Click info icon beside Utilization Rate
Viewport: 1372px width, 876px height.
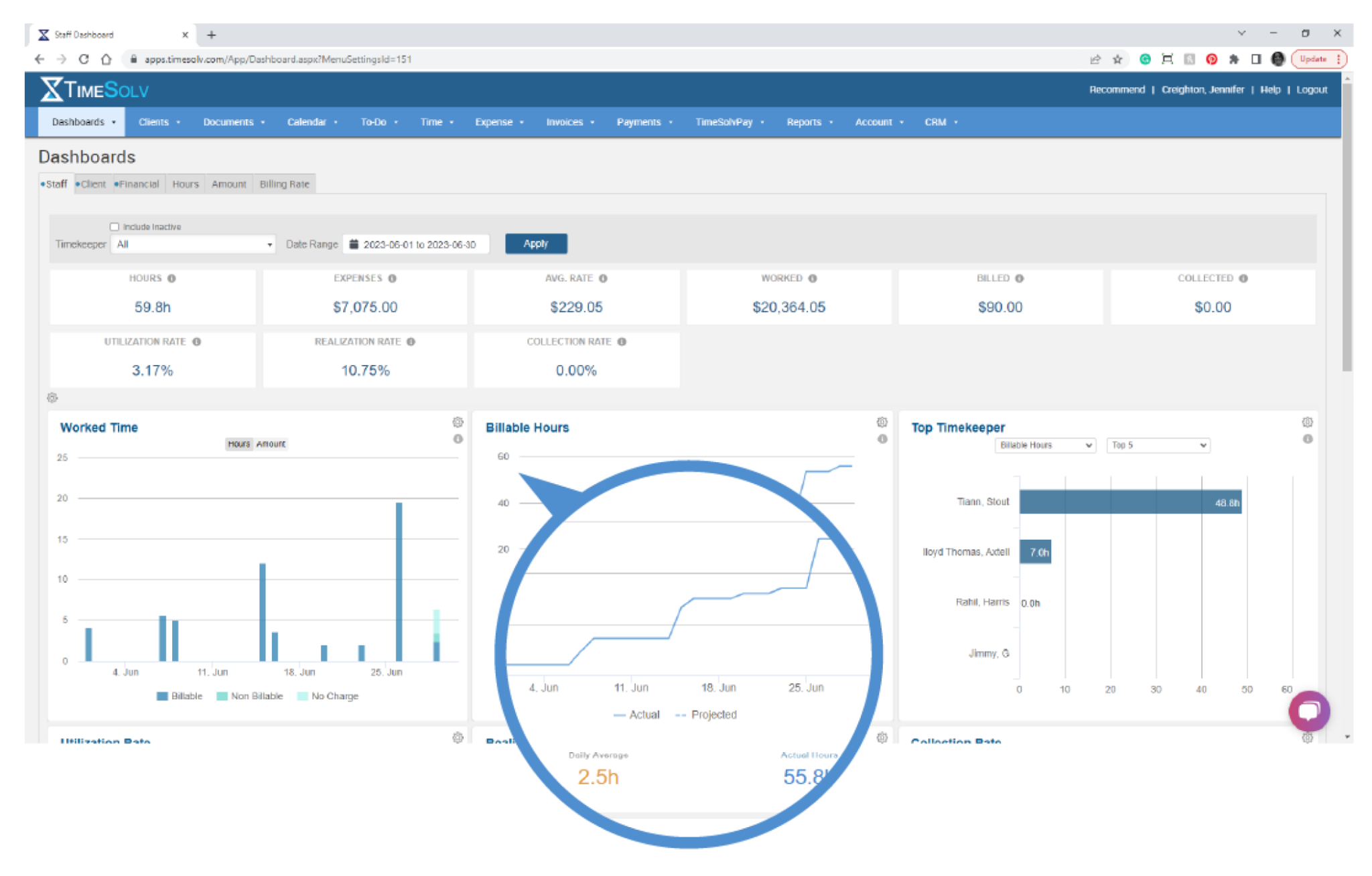click(197, 342)
